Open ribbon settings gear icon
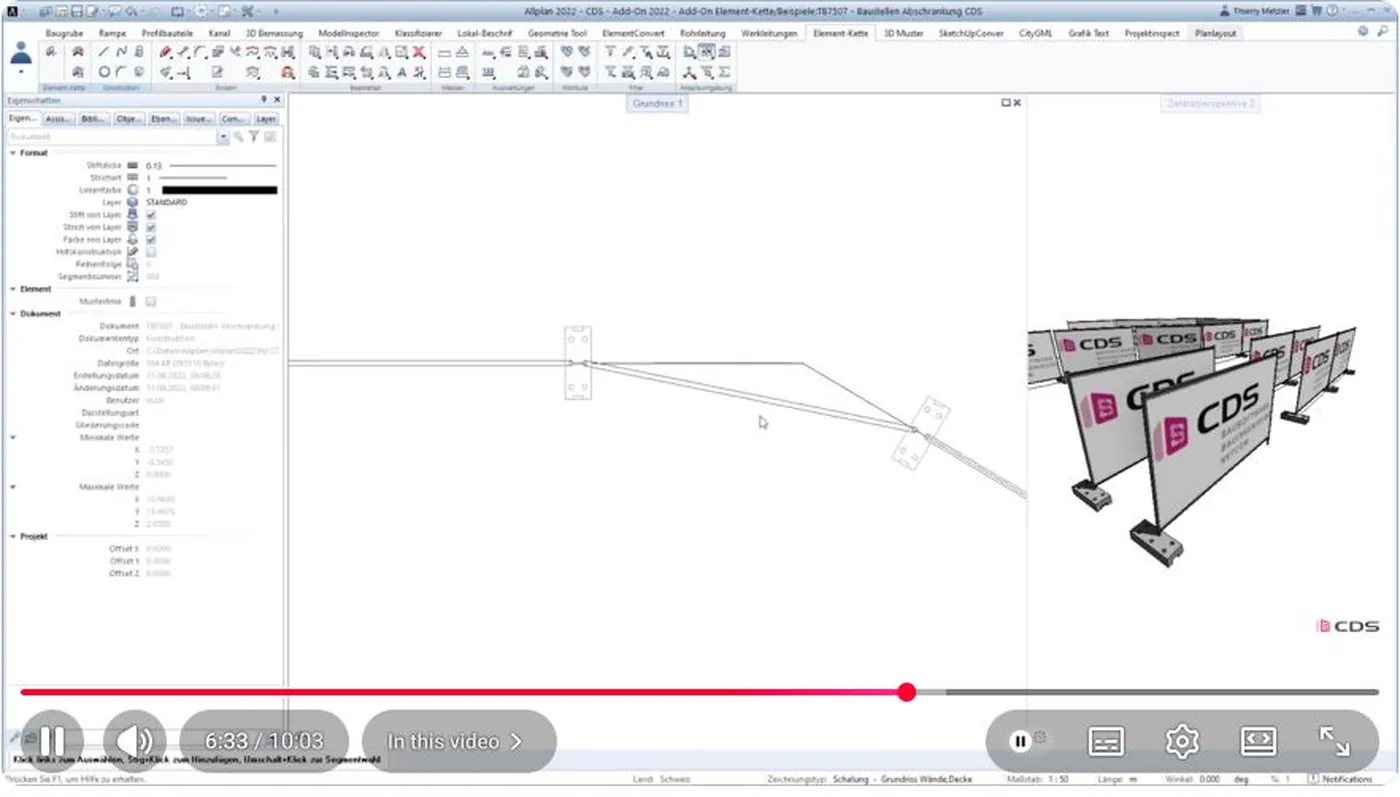1400x797 pixels. coord(1363,32)
